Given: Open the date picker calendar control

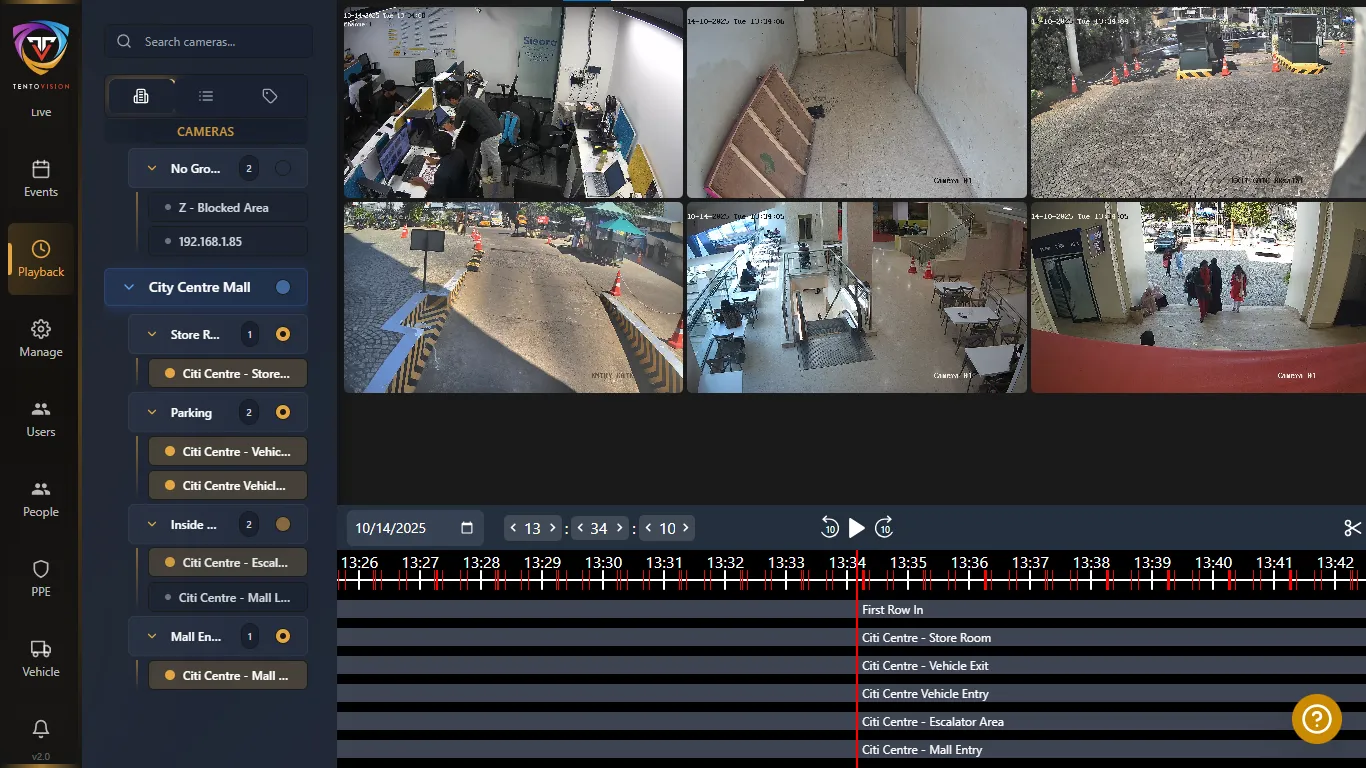Looking at the screenshot, I should (x=467, y=527).
